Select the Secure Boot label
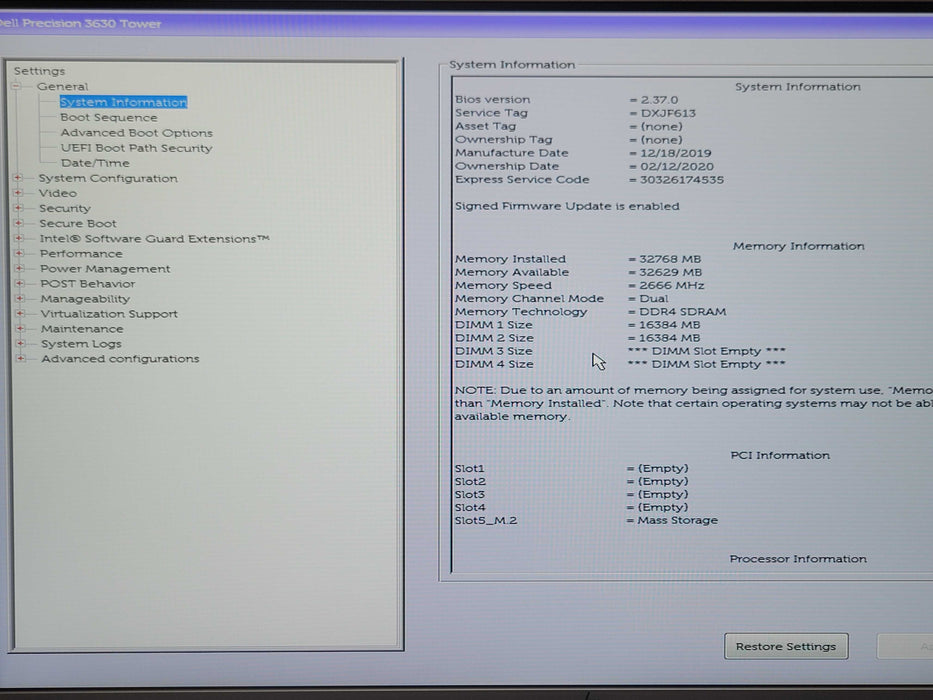 (78, 223)
